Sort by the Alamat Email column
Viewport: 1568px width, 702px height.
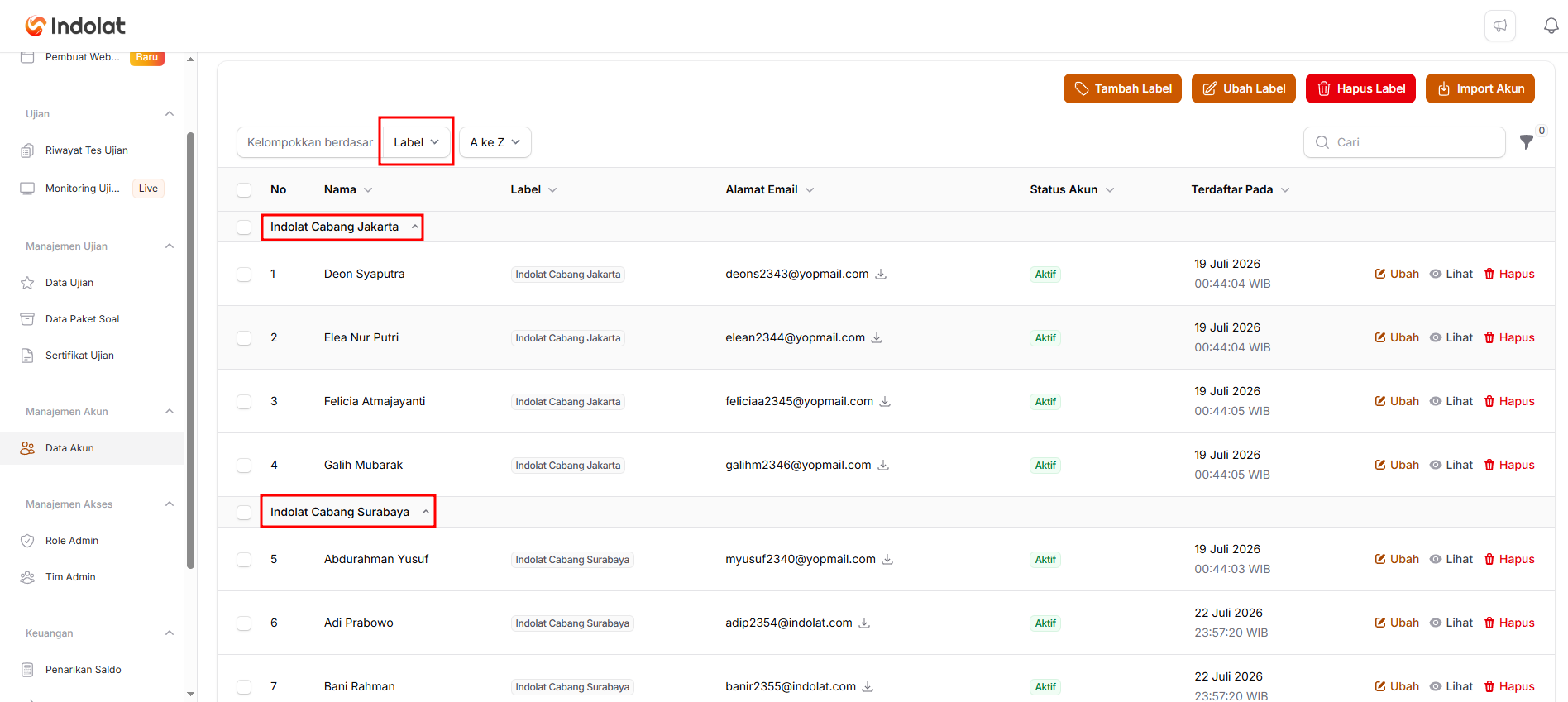pos(770,189)
